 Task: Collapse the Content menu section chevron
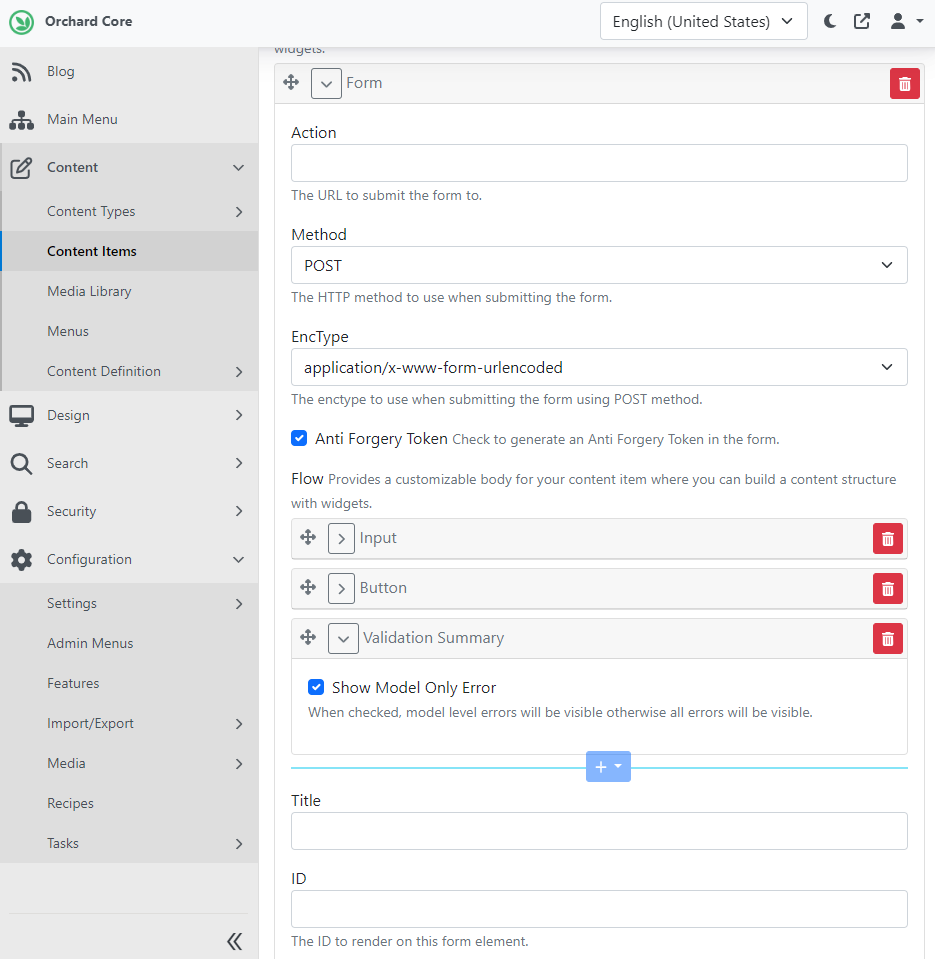click(238, 168)
